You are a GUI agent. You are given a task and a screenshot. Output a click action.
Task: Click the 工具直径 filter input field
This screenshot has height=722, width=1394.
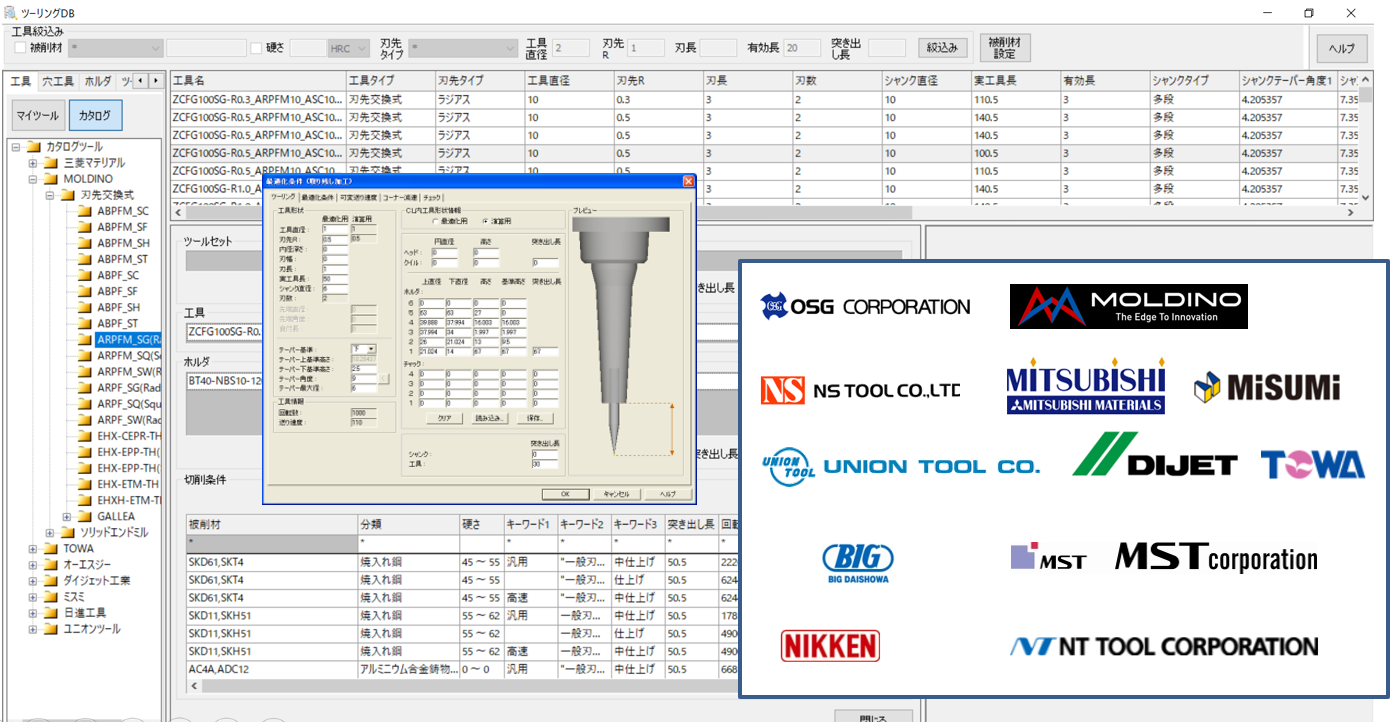tap(571, 48)
